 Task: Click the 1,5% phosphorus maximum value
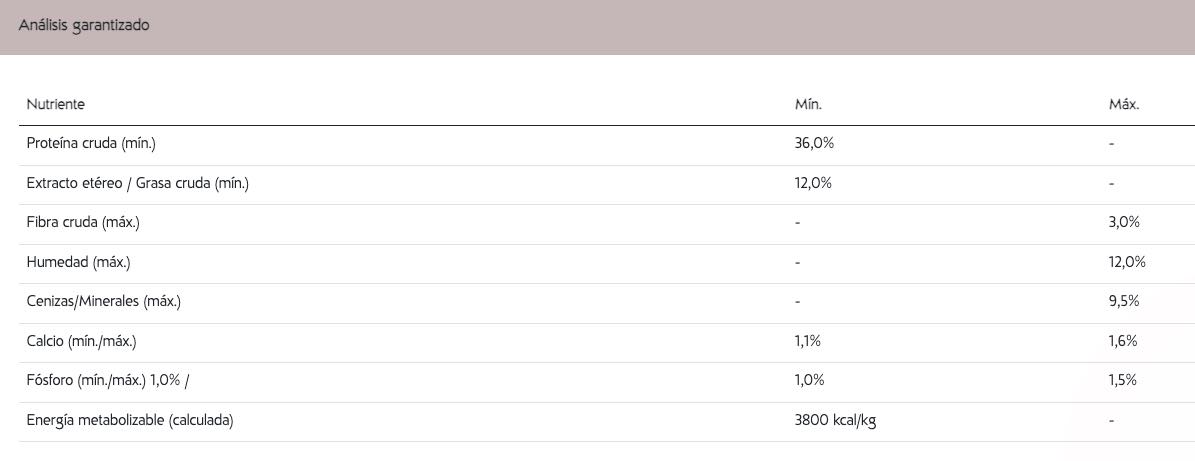[x=1123, y=381]
